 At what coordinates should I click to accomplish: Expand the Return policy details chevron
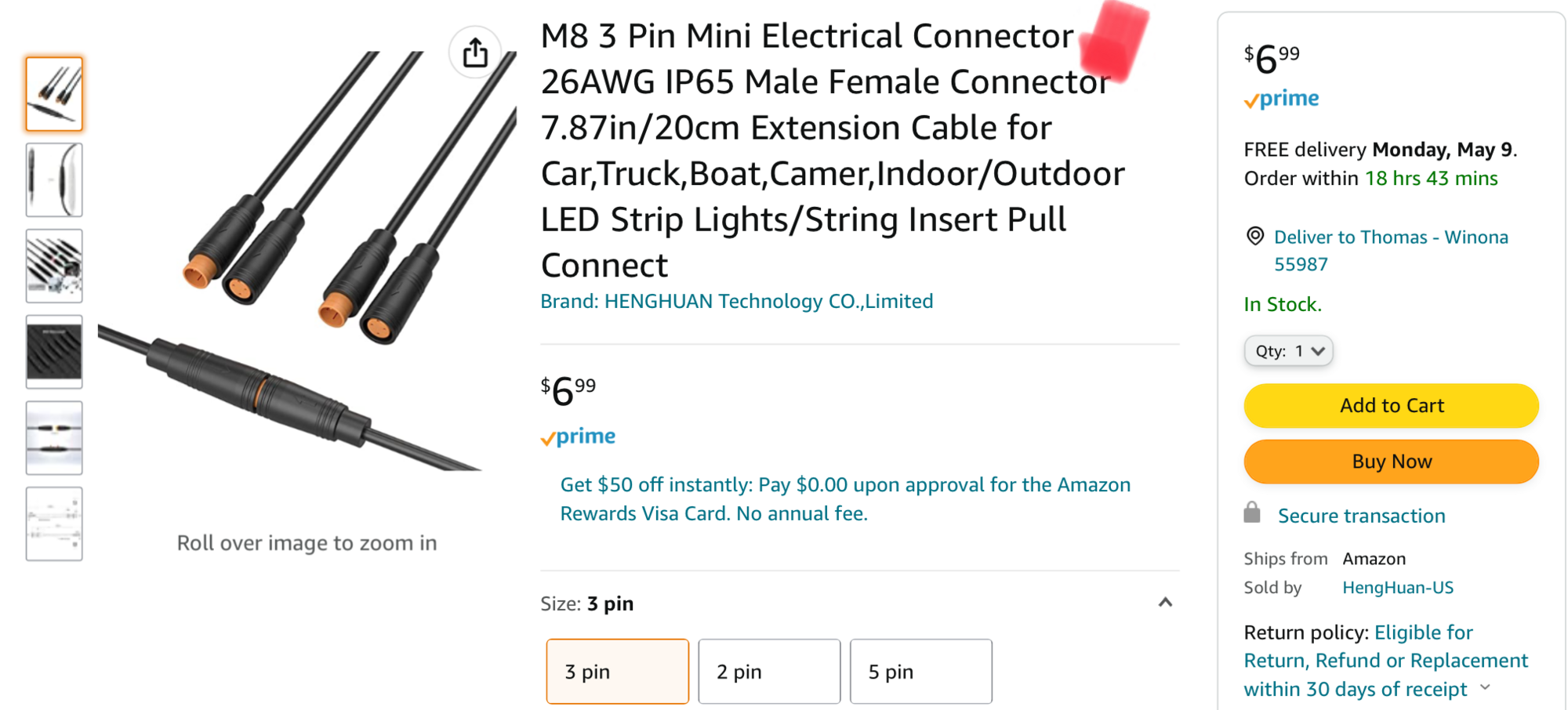tap(1485, 688)
